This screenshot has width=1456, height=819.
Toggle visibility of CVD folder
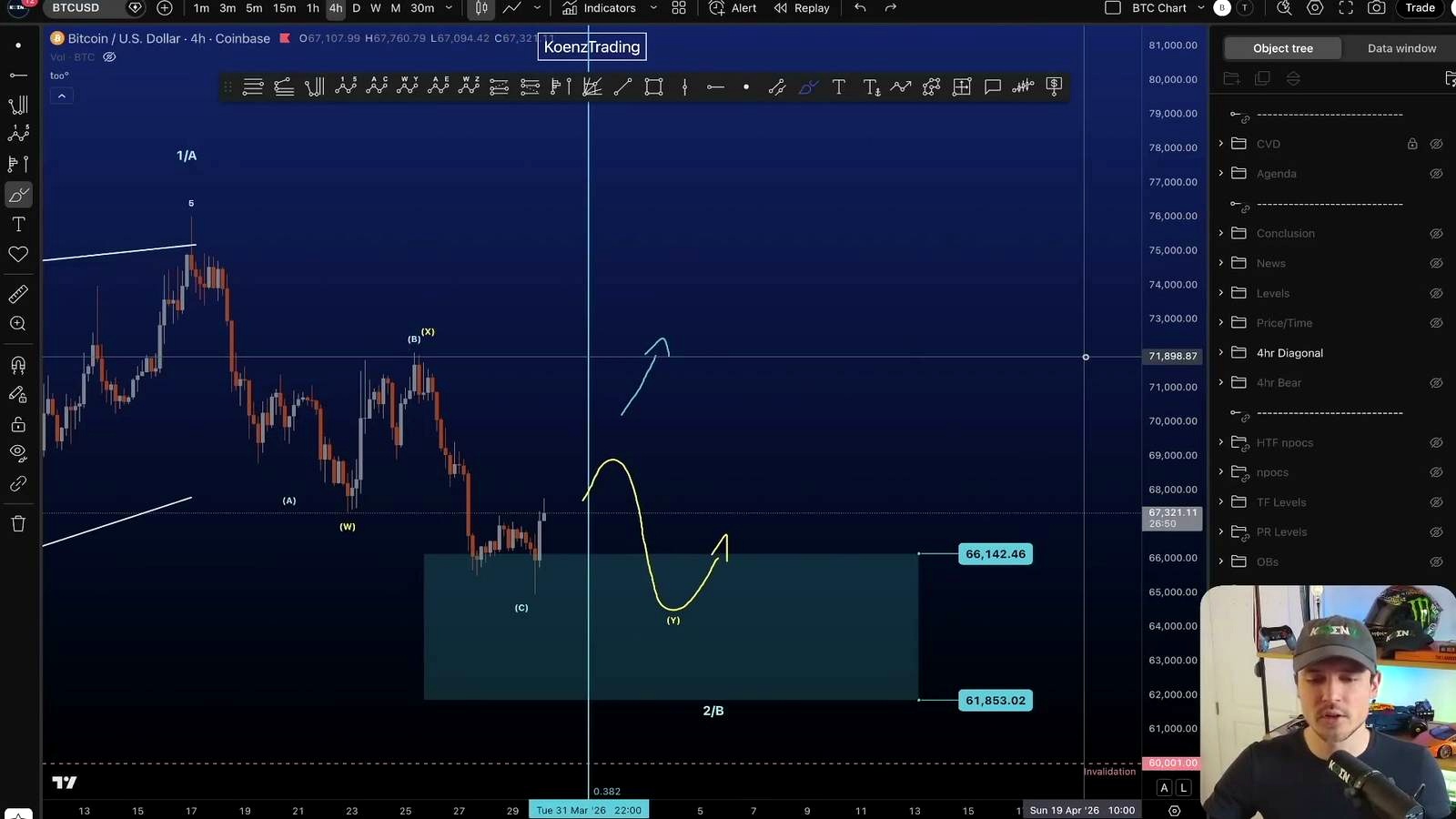tap(1436, 144)
